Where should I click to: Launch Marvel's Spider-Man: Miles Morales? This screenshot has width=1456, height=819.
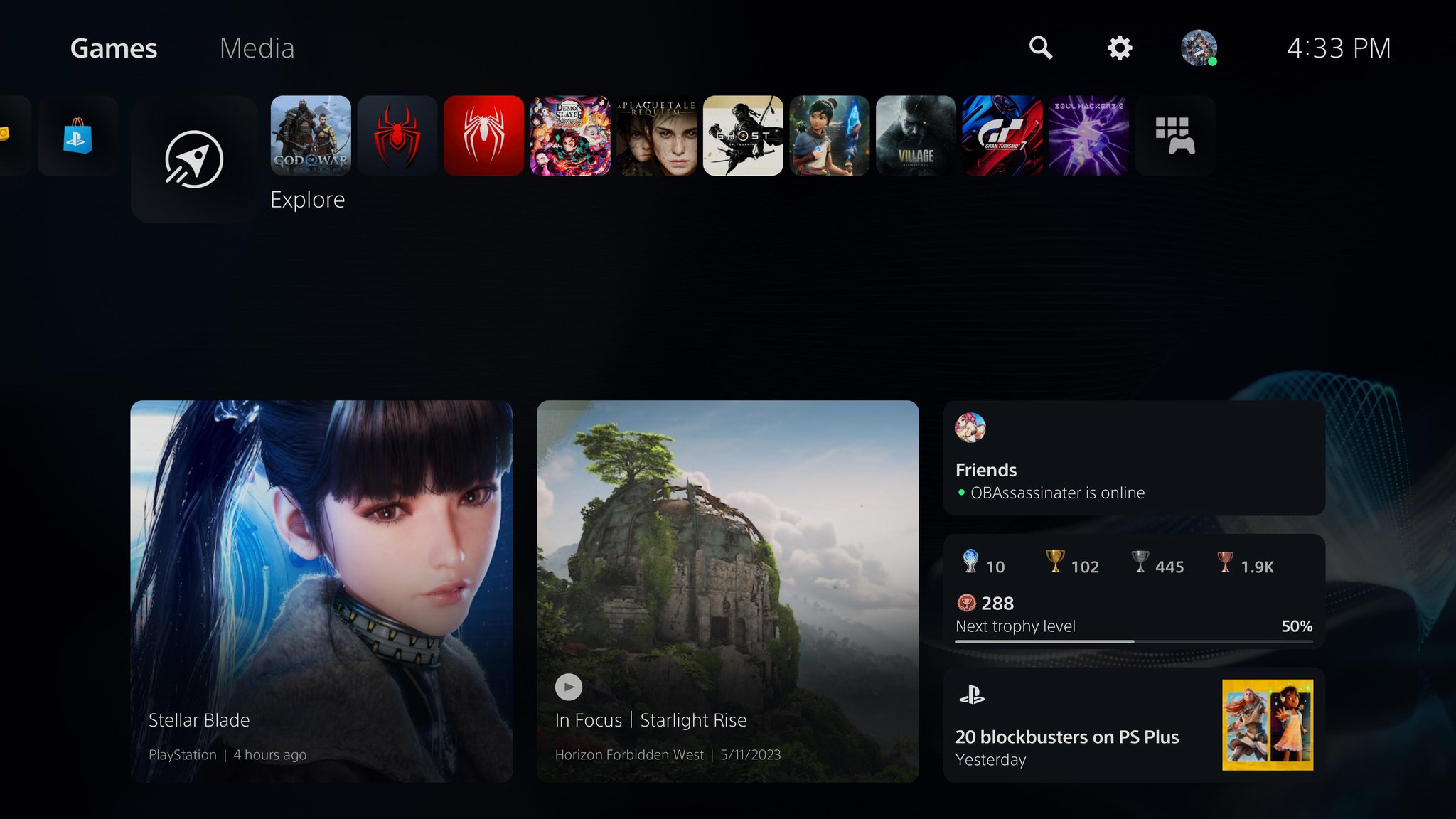point(397,136)
